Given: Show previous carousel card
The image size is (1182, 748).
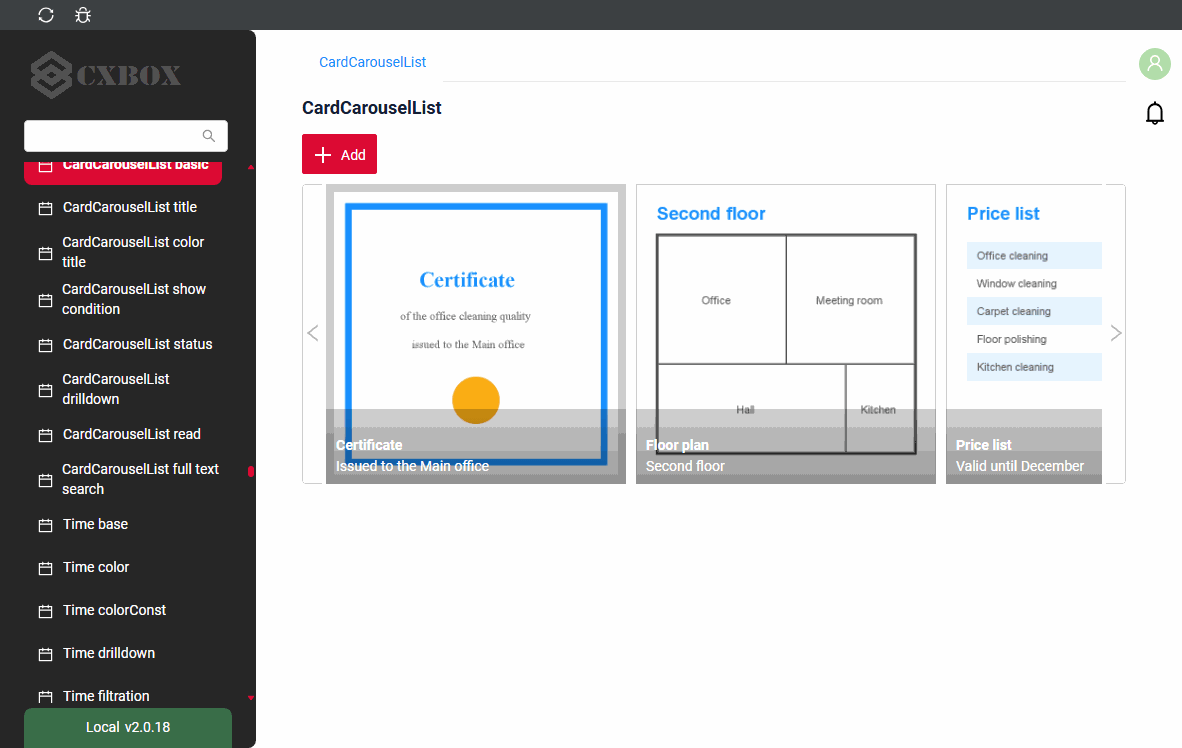Looking at the screenshot, I should 313,333.
